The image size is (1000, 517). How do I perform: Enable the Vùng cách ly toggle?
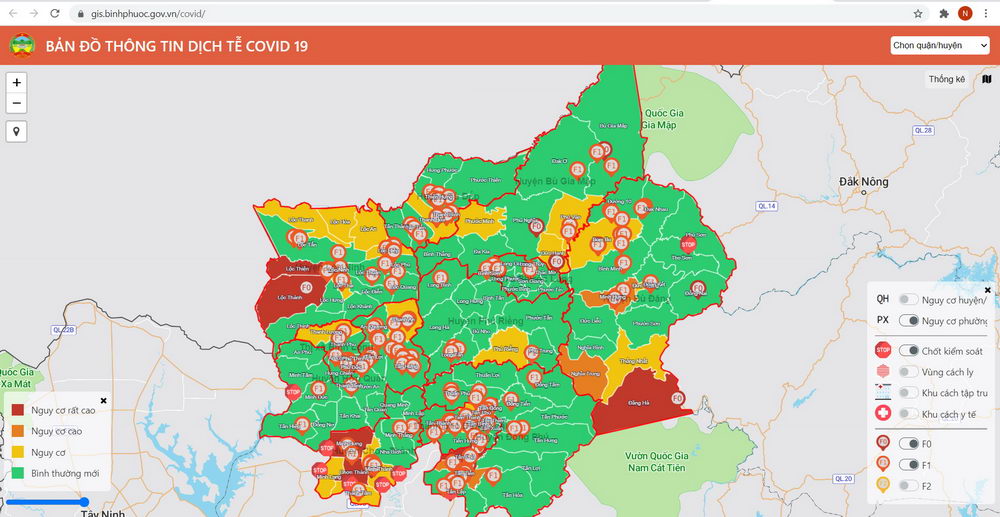pyautogui.click(x=908, y=372)
